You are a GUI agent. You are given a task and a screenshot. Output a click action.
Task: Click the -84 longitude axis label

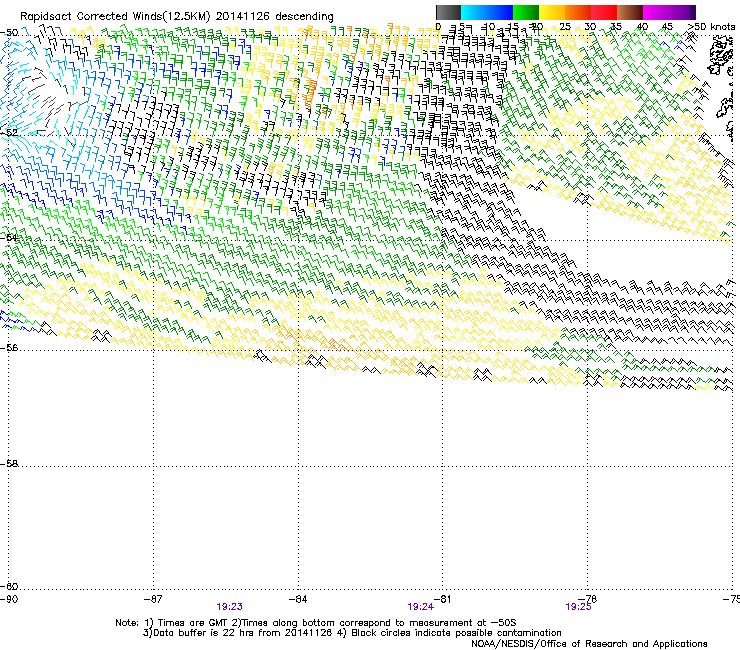298,599
